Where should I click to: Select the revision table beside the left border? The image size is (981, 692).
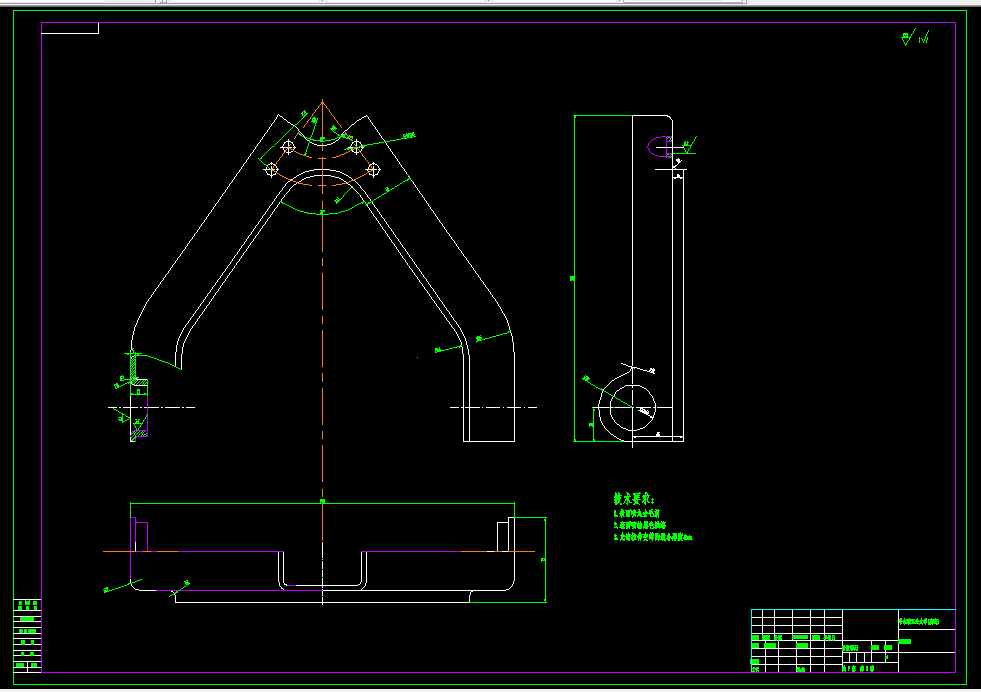click(28, 636)
